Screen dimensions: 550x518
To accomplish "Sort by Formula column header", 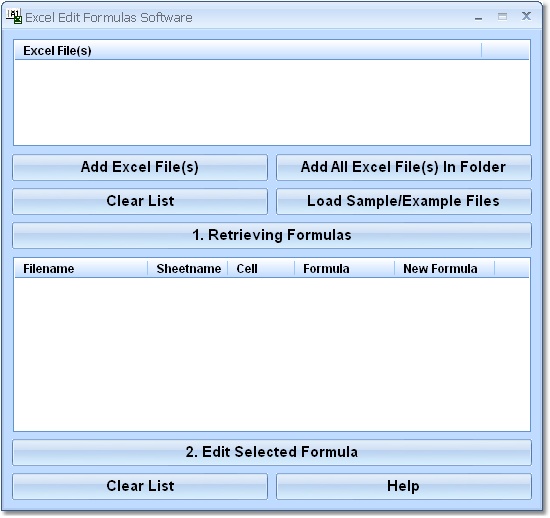I will pyautogui.click(x=344, y=269).
